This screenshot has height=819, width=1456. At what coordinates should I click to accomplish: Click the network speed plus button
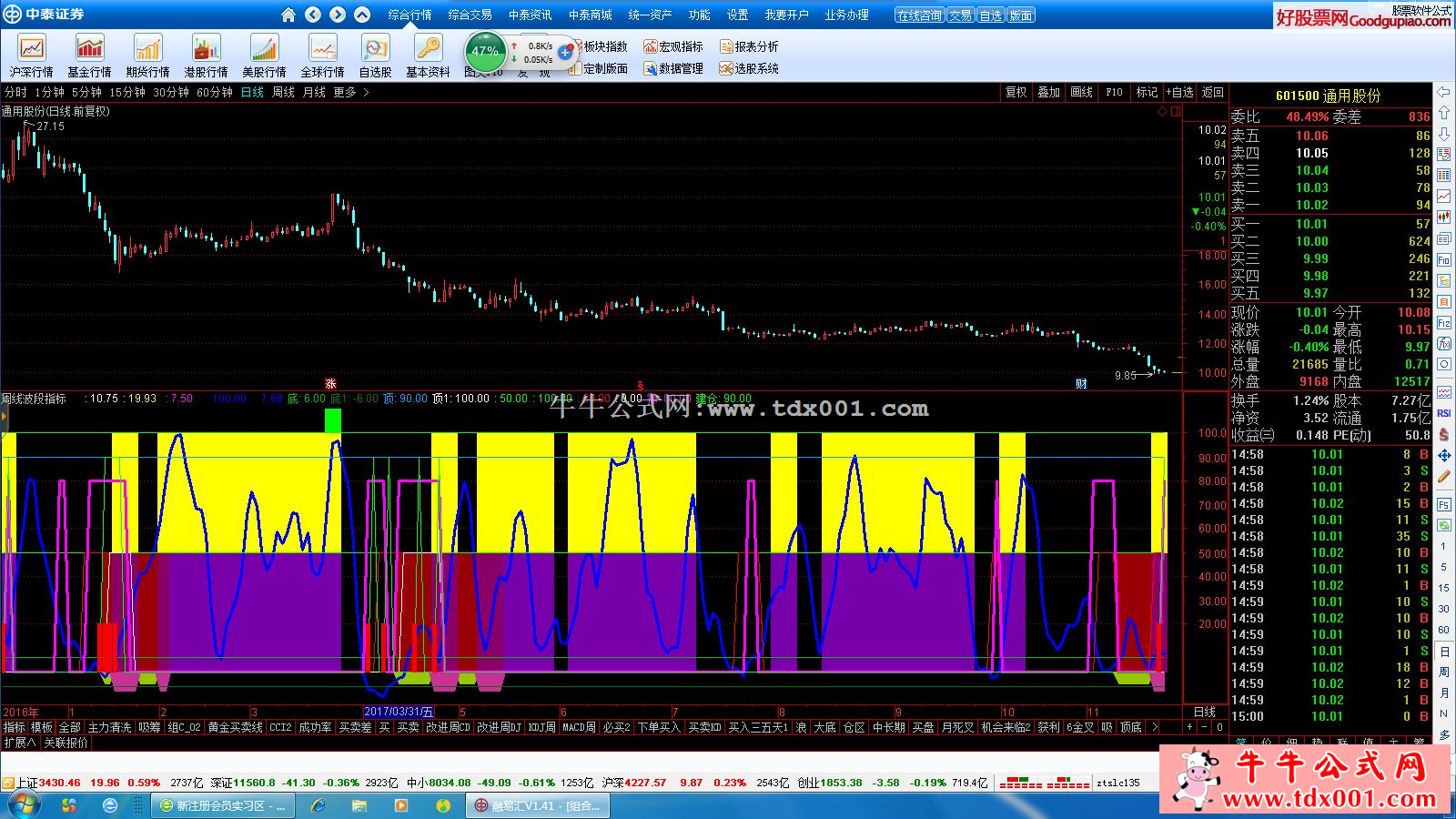click(565, 53)
